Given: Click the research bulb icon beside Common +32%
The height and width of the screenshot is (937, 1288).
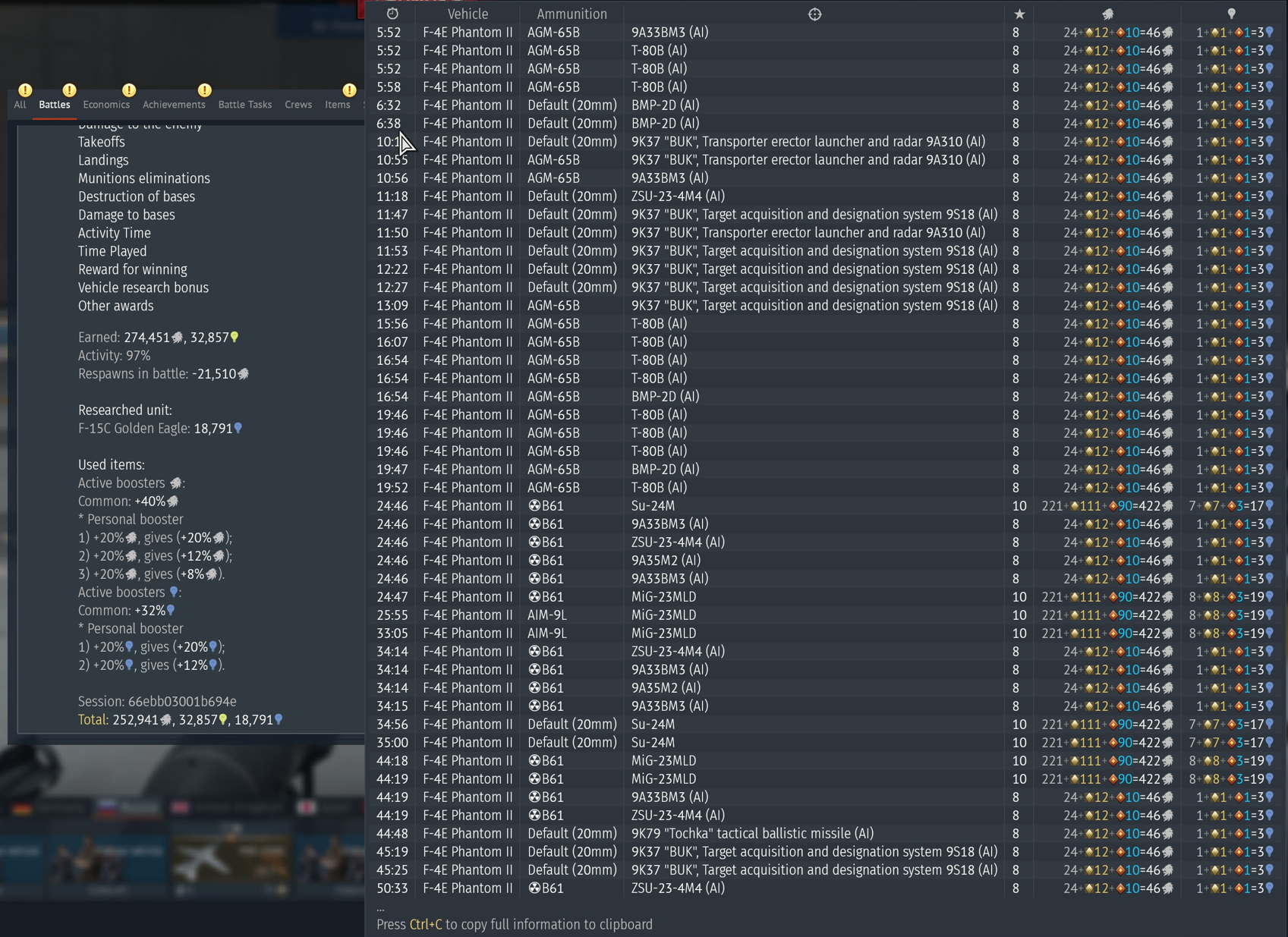Looking at the screenshot, I should coord(171,611).
